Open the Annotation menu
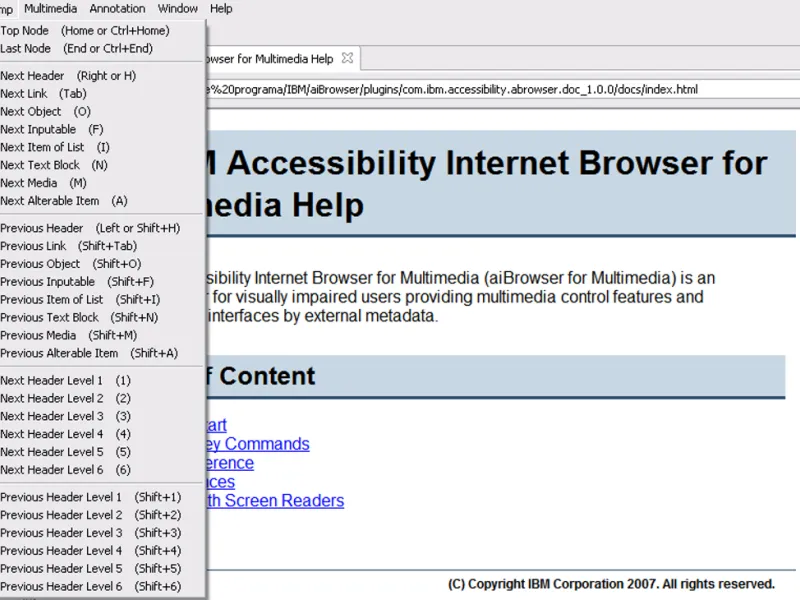Viewport: 800px width, 600px height. 117,9
